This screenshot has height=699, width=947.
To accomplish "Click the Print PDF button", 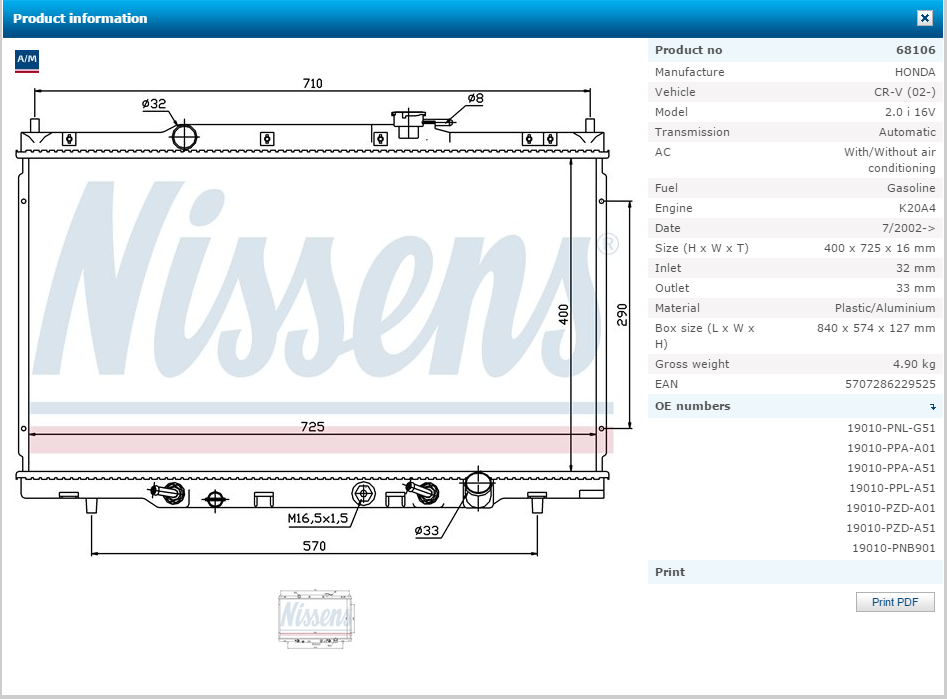I will coord(895,602).
